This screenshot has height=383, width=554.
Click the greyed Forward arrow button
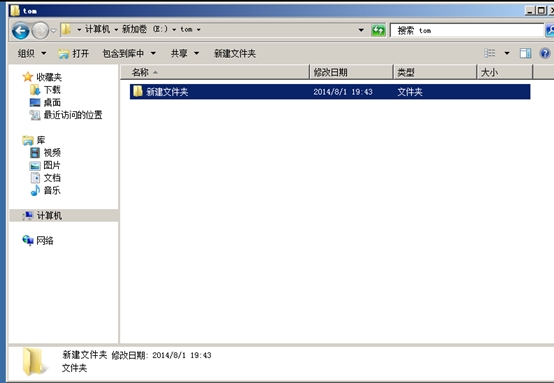[x=40, y=31]
